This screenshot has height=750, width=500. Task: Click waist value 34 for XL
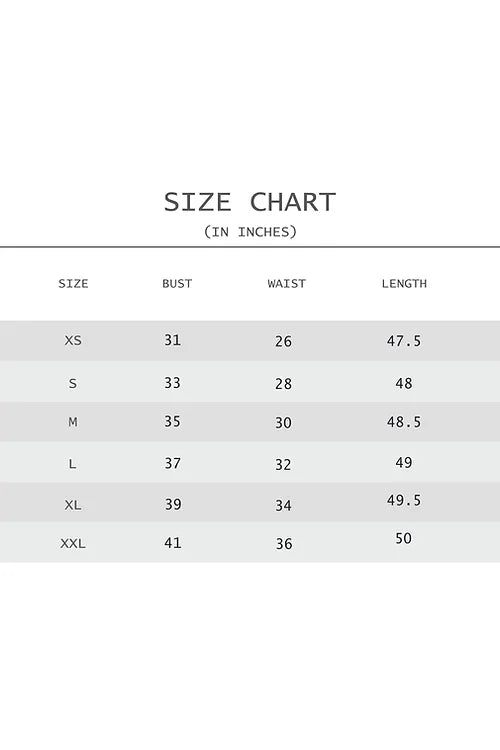(283, 505)
